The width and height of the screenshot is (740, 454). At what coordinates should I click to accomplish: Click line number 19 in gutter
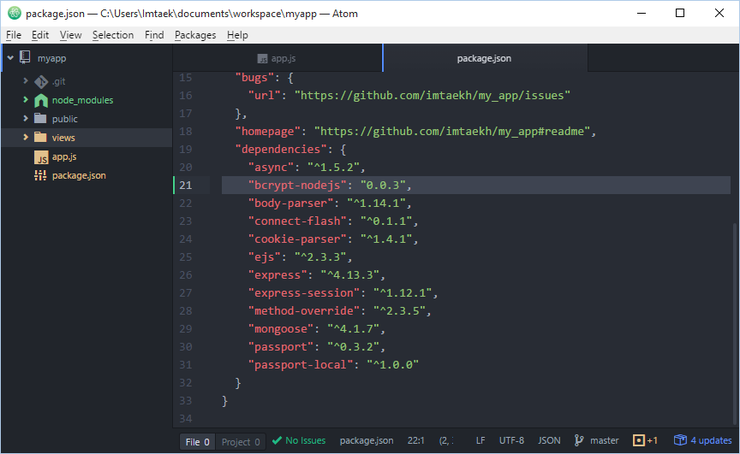click(185, 149)
